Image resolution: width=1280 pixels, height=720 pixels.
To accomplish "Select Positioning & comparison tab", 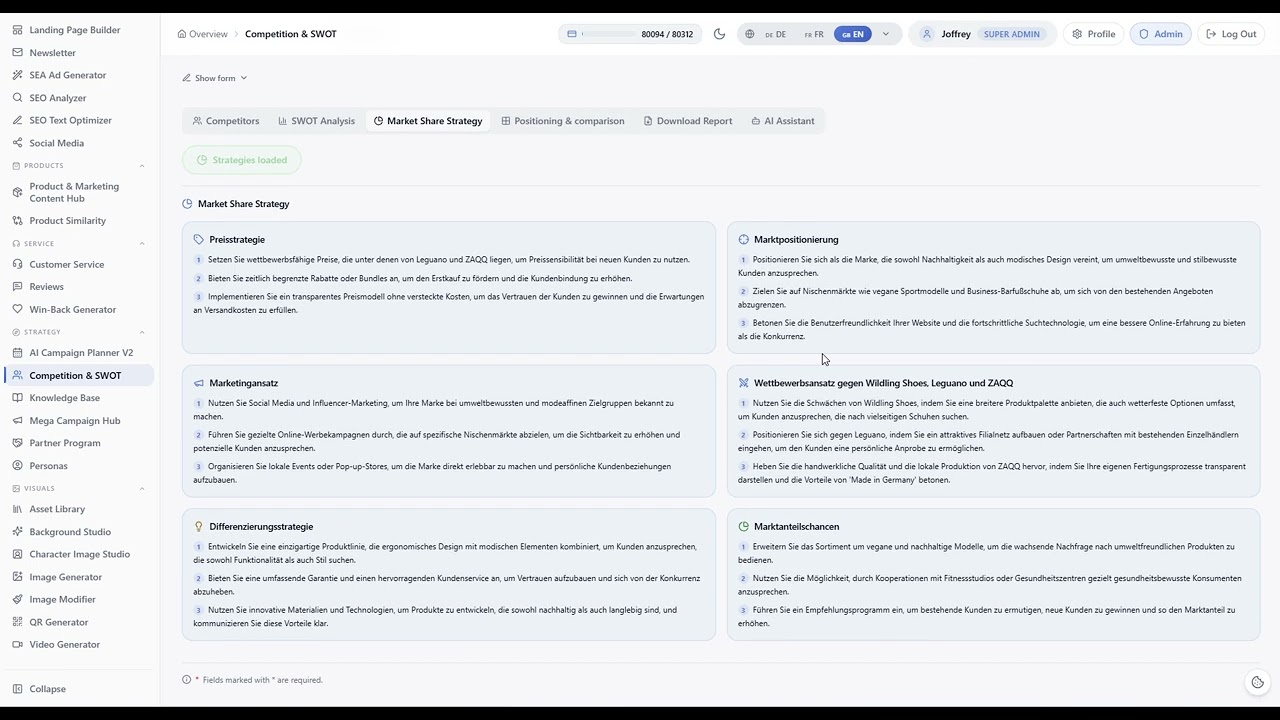I will click(563, 121).
